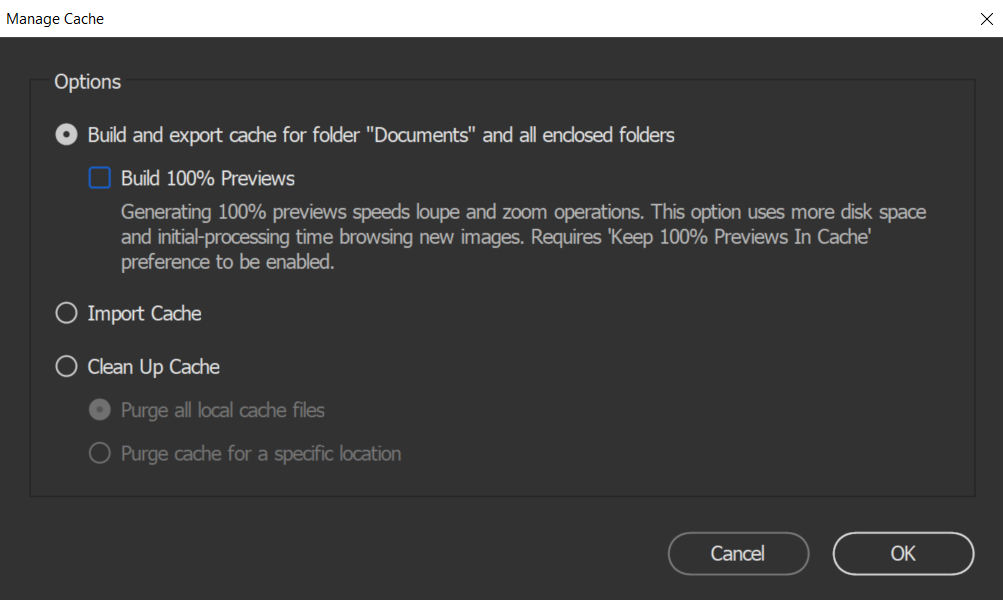
Task: Enable the Build 100% Previews checkbox
Action: click(x=100, y=179)
